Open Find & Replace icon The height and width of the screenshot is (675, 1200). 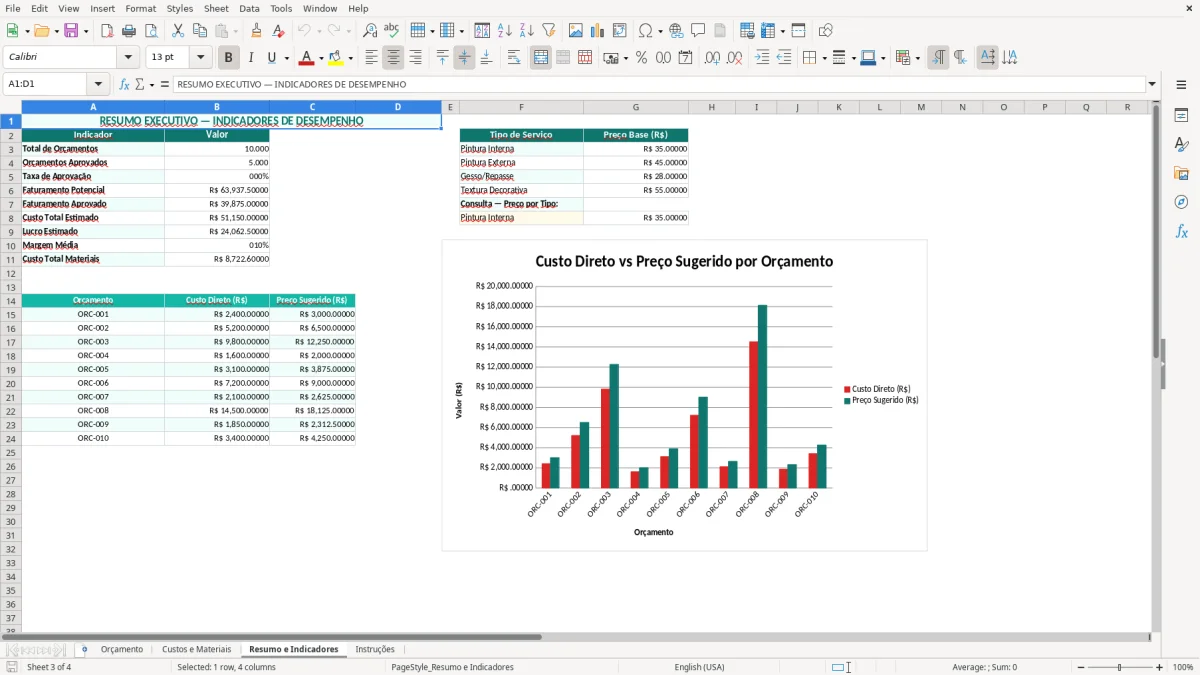pyautogui.click(x=370, y=31)
